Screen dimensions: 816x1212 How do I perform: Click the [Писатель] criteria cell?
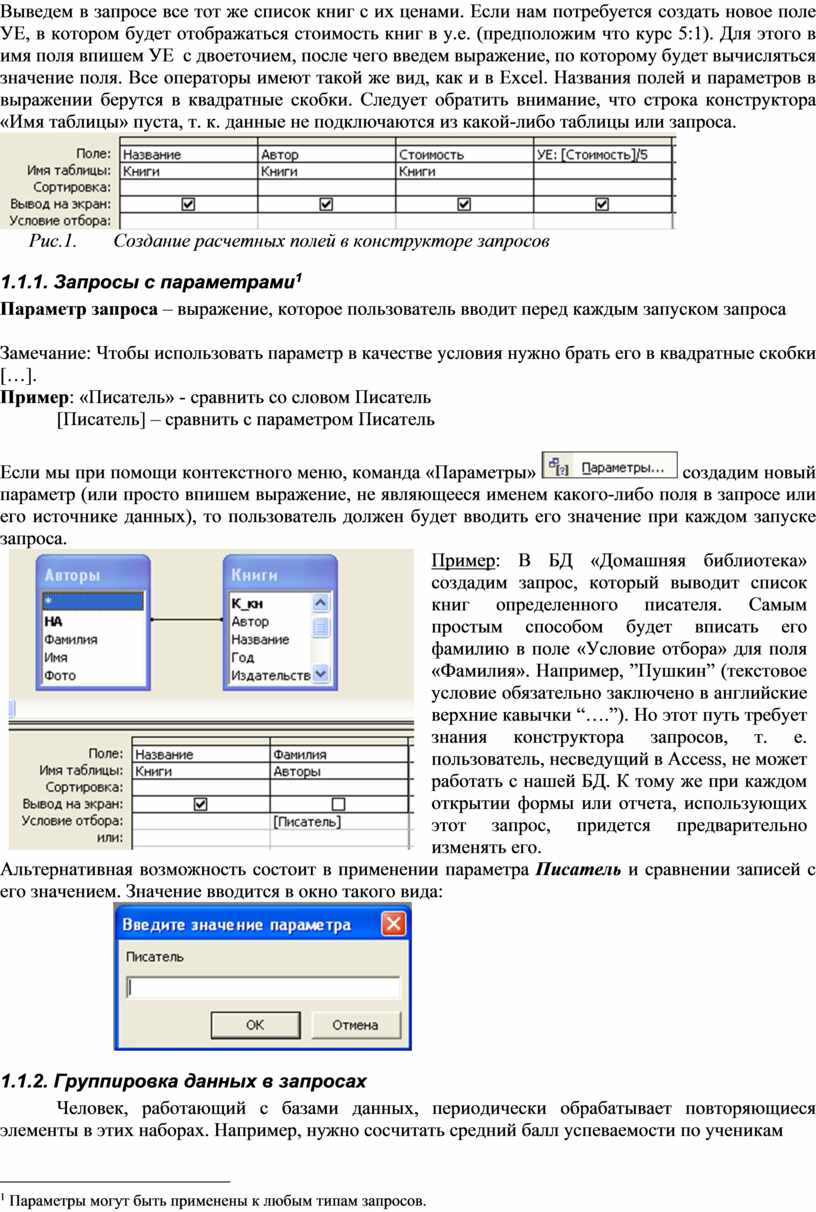340,821
